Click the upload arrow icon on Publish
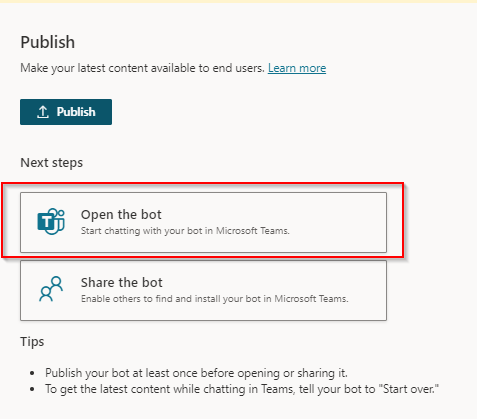The image size is (477, 419). 43,112
